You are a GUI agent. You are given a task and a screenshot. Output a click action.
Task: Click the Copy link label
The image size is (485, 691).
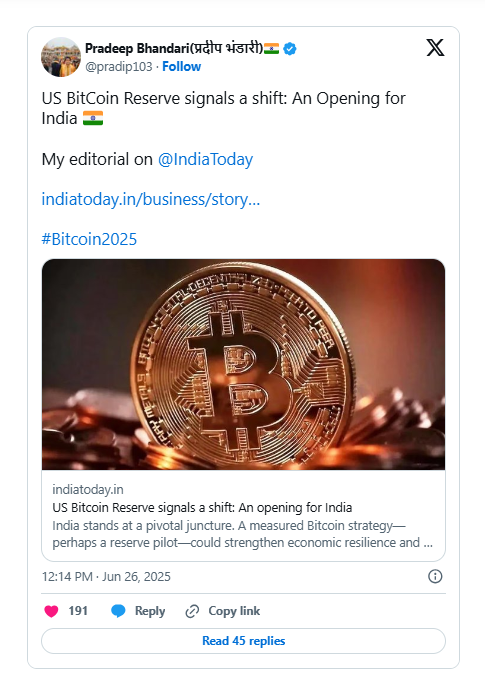point(234,611)
